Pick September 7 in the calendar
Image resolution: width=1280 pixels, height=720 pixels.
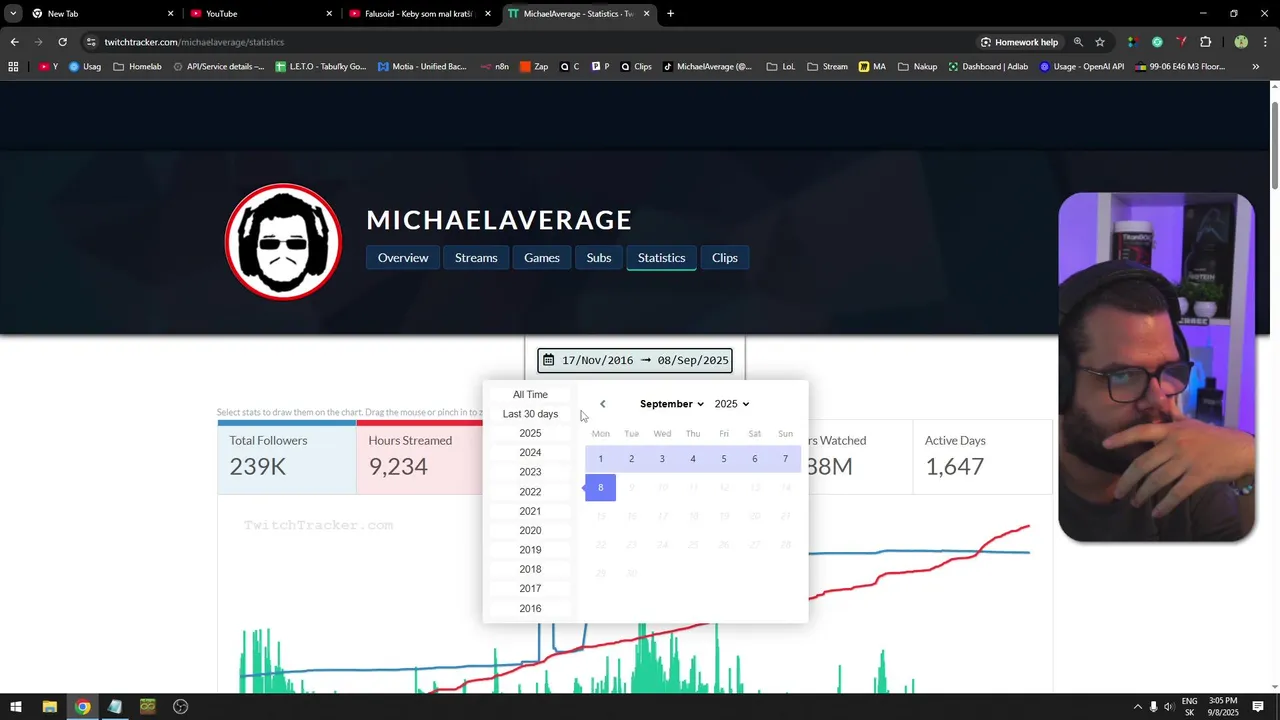click(x=785, y=459)
